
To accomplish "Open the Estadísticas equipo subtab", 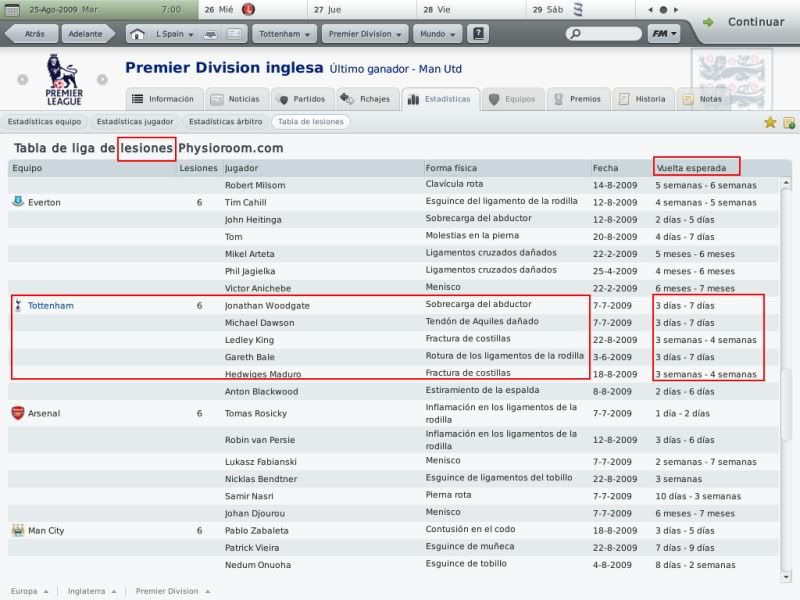I will click(x=44, y=122).
